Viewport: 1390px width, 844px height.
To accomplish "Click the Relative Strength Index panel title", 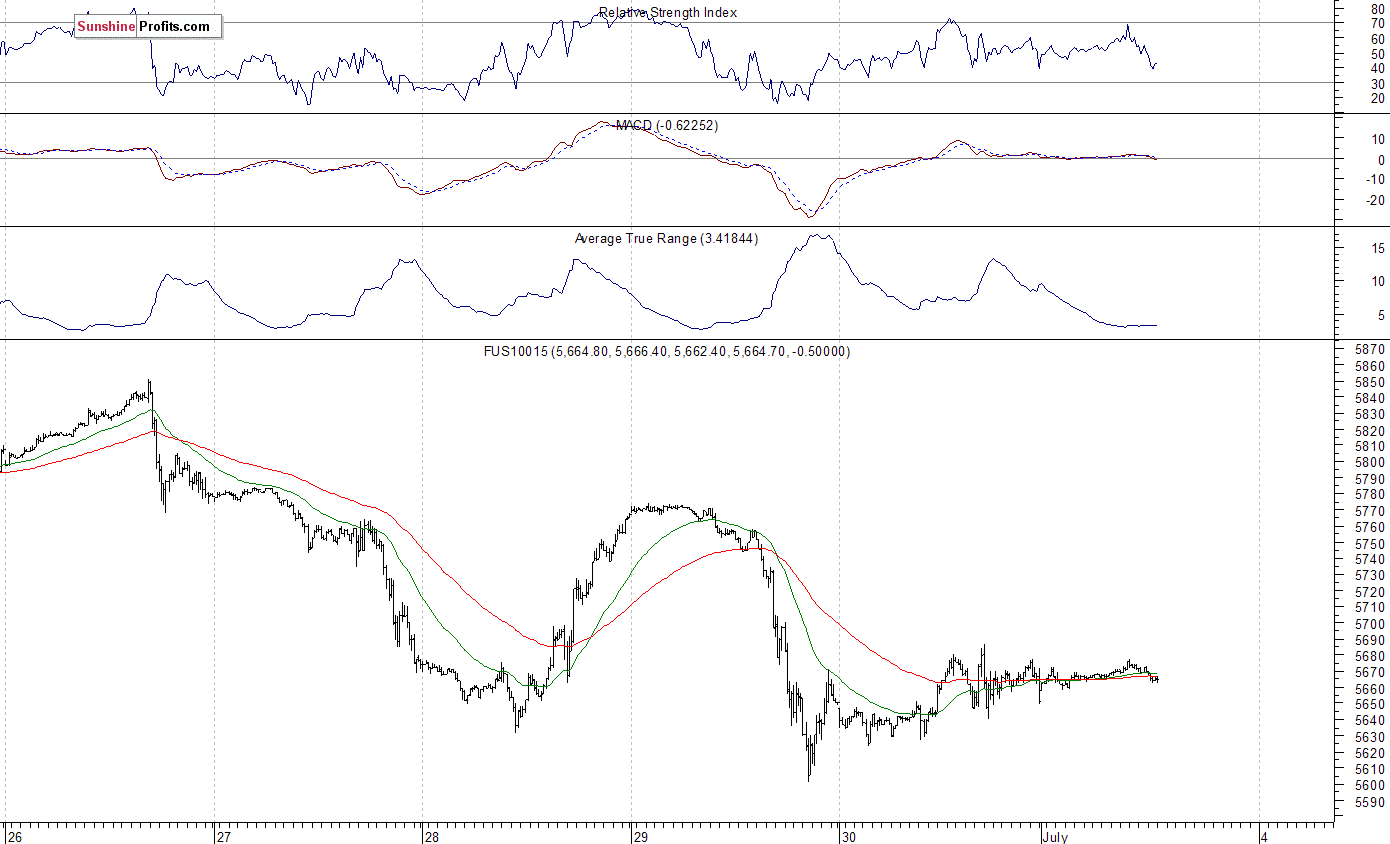I will point(668,13).
